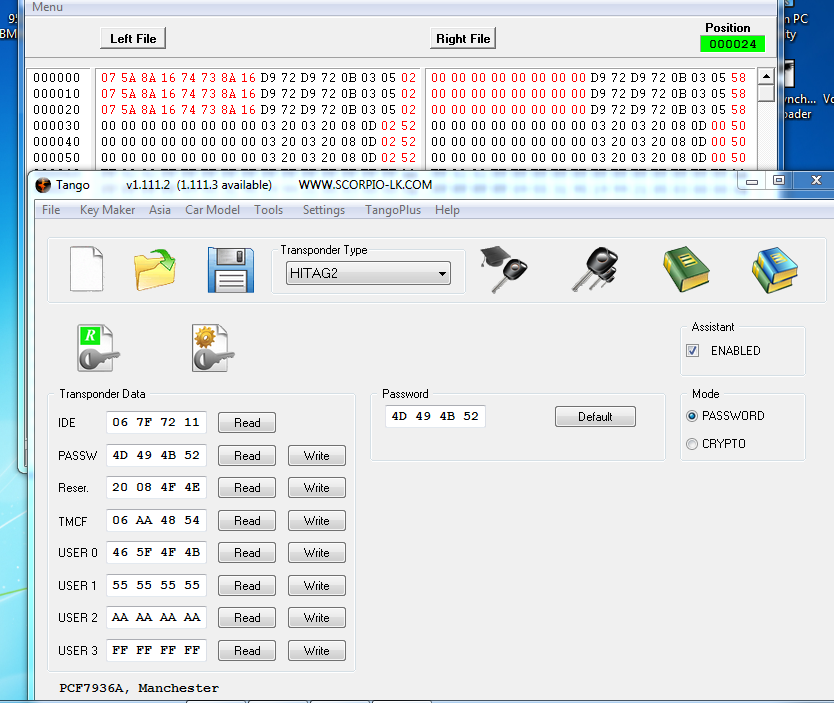834x703 pixels.
Task: Click the read transponder key icon marked R
Action: [98, 348]
